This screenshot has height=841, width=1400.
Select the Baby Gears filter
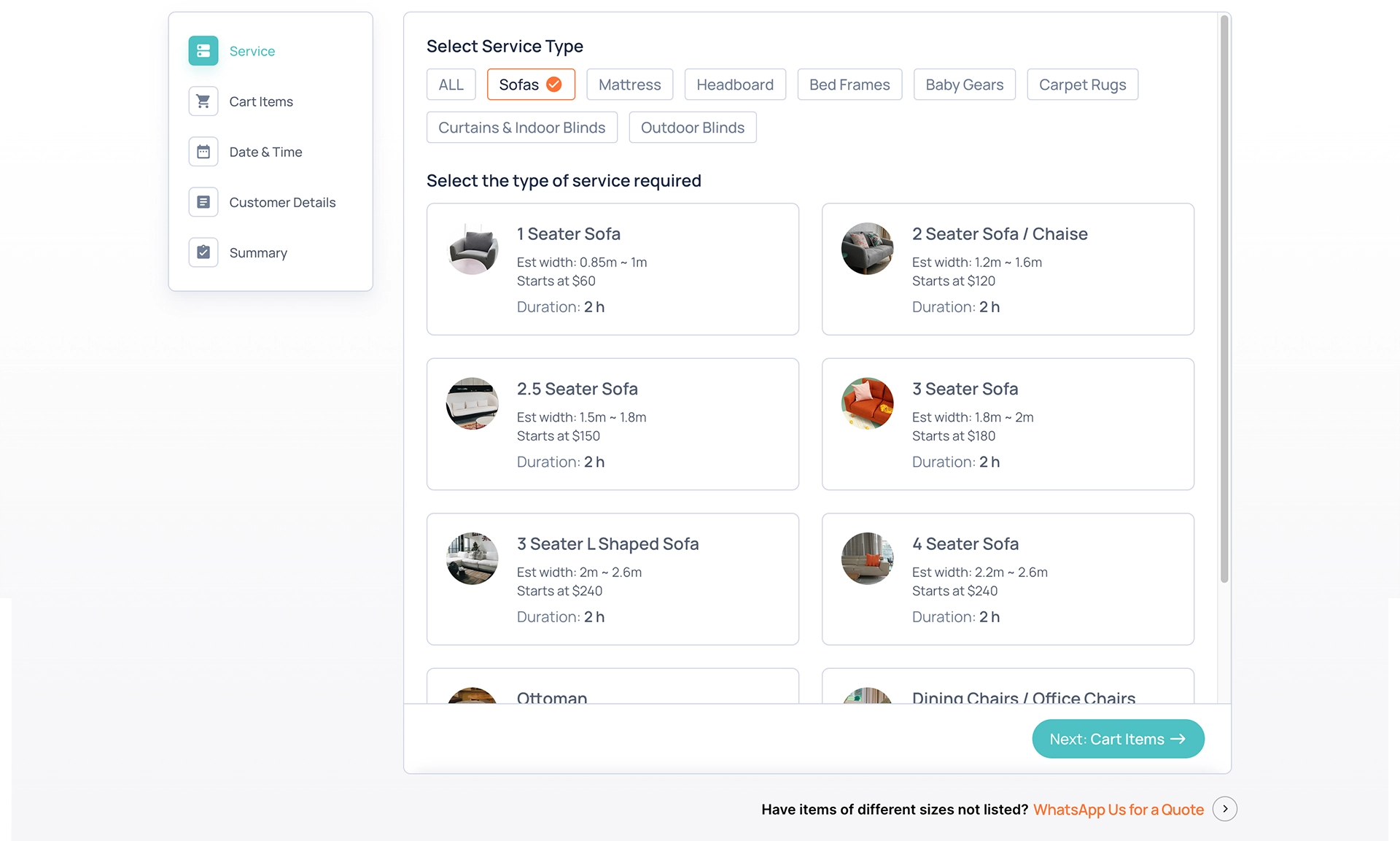pos(965,85)
